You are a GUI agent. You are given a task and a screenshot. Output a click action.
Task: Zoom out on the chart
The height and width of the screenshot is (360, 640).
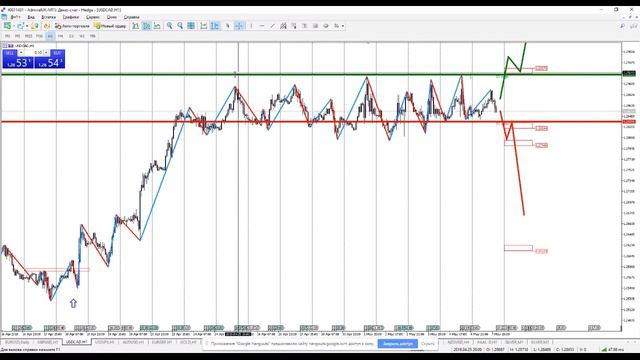click(180, 26)
